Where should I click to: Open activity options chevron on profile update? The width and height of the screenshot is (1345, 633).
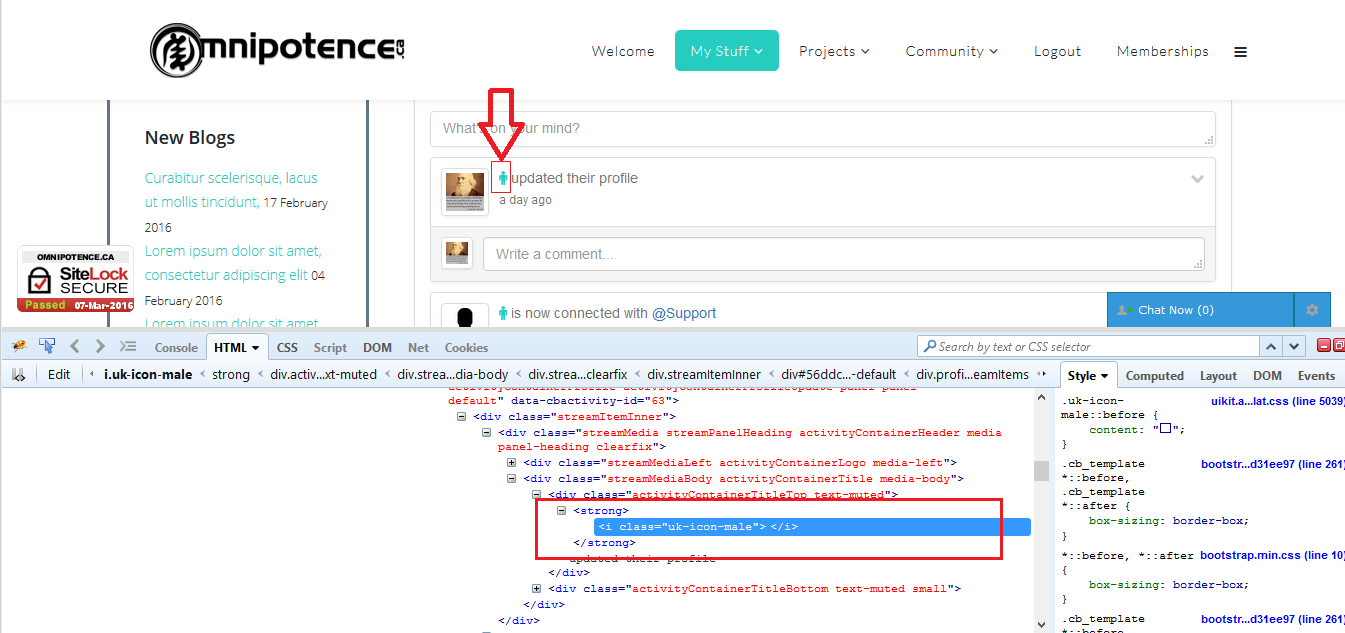tap(1197, 179)
